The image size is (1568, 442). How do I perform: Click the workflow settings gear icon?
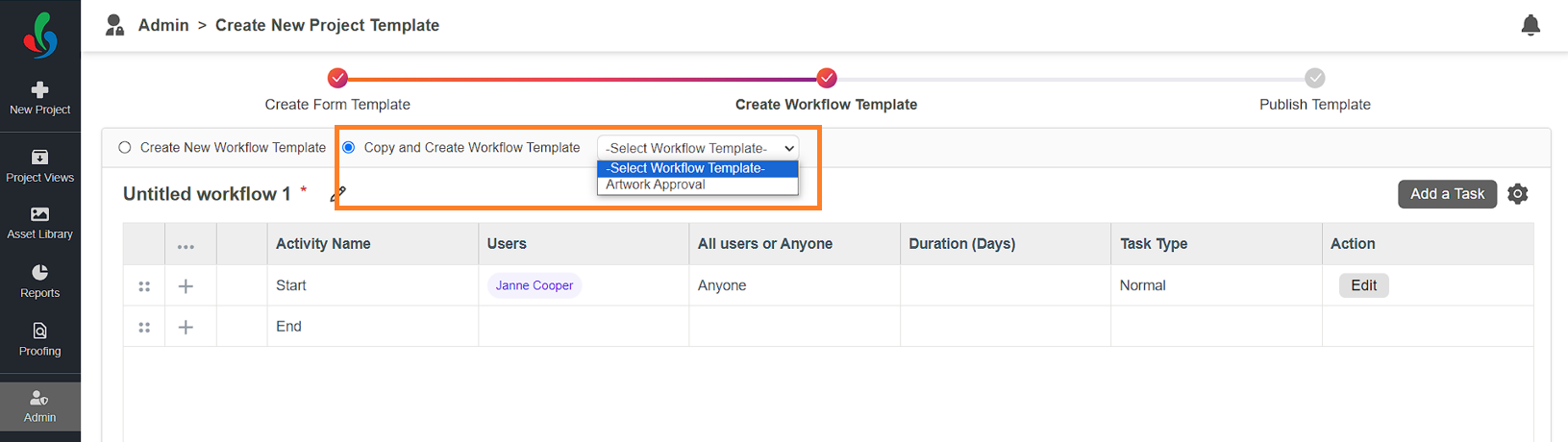click(1518, 194)
